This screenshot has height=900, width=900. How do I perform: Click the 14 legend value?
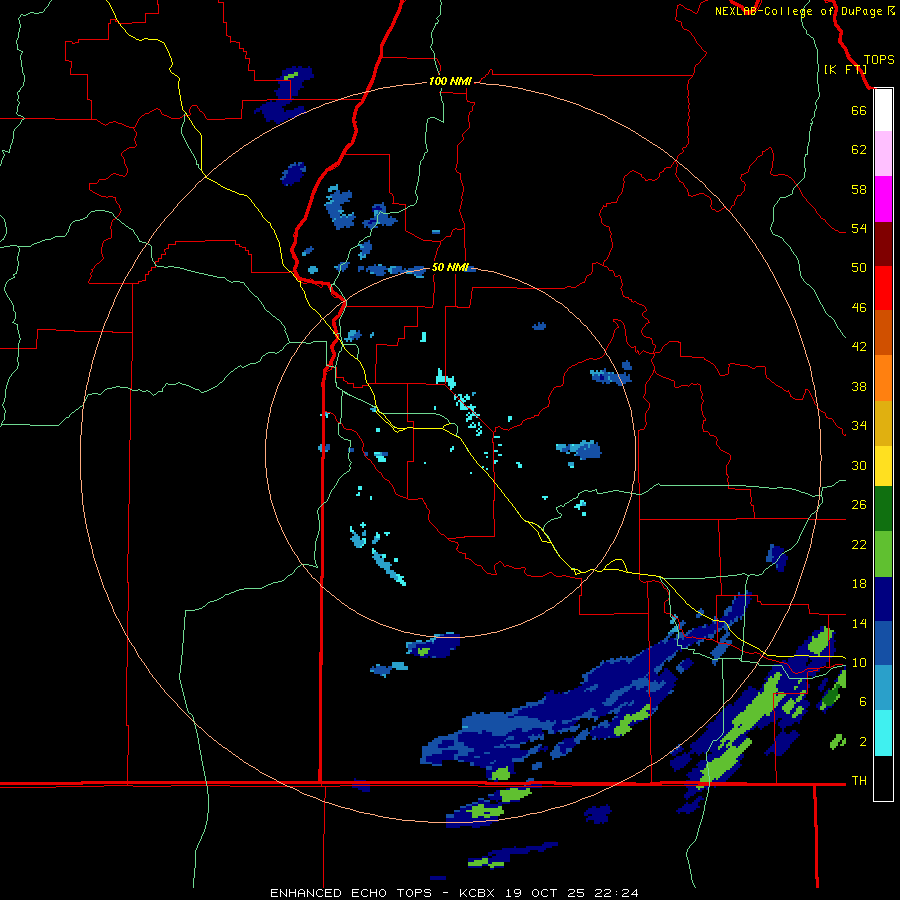click(859, 623)
